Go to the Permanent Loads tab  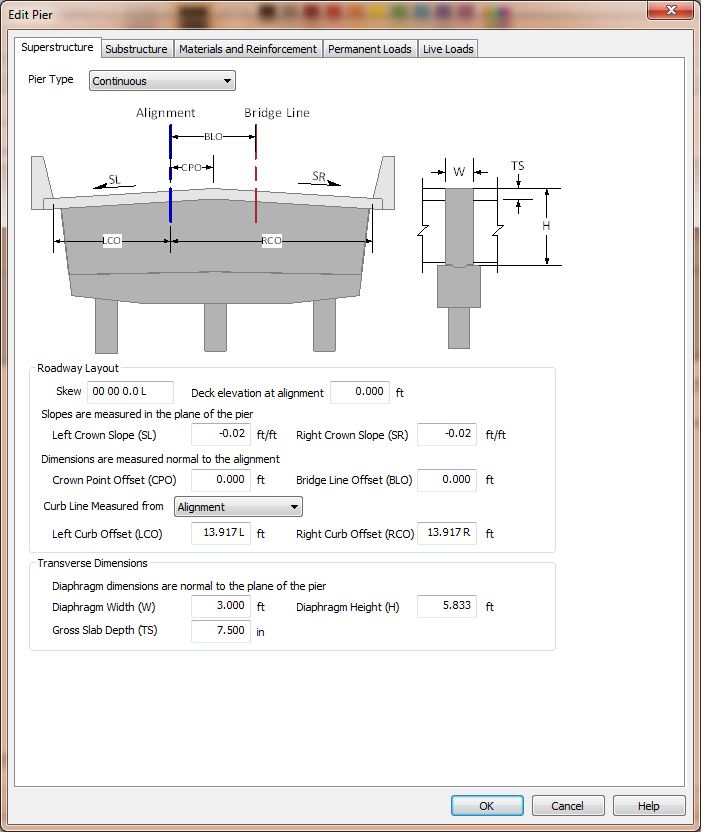369,49
